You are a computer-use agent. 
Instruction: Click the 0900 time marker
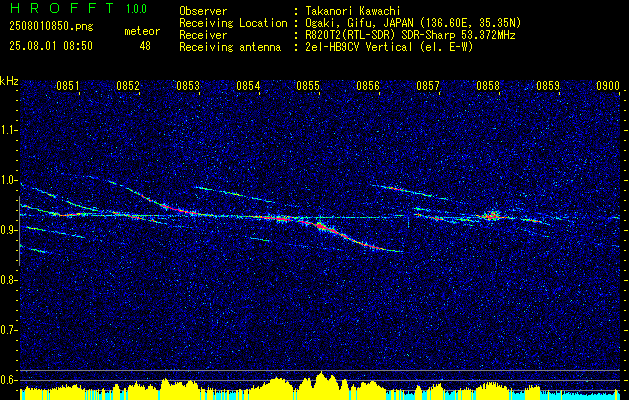coord(608,86)
